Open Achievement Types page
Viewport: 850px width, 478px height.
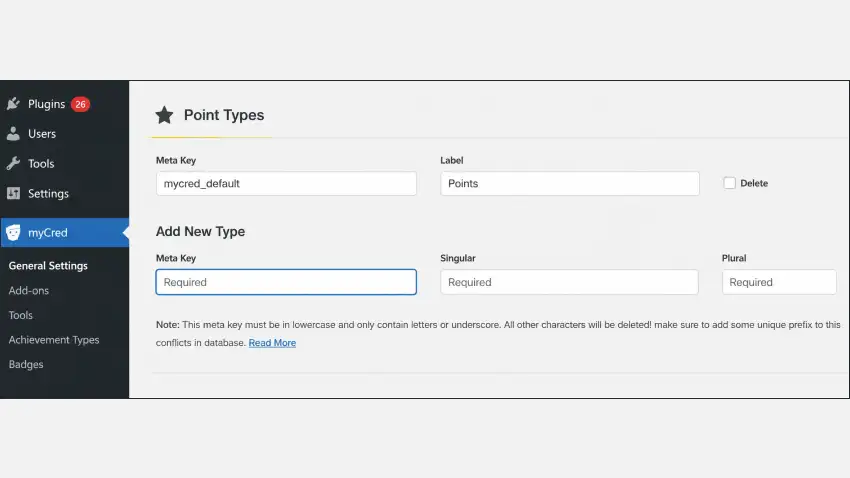(54, 340)
